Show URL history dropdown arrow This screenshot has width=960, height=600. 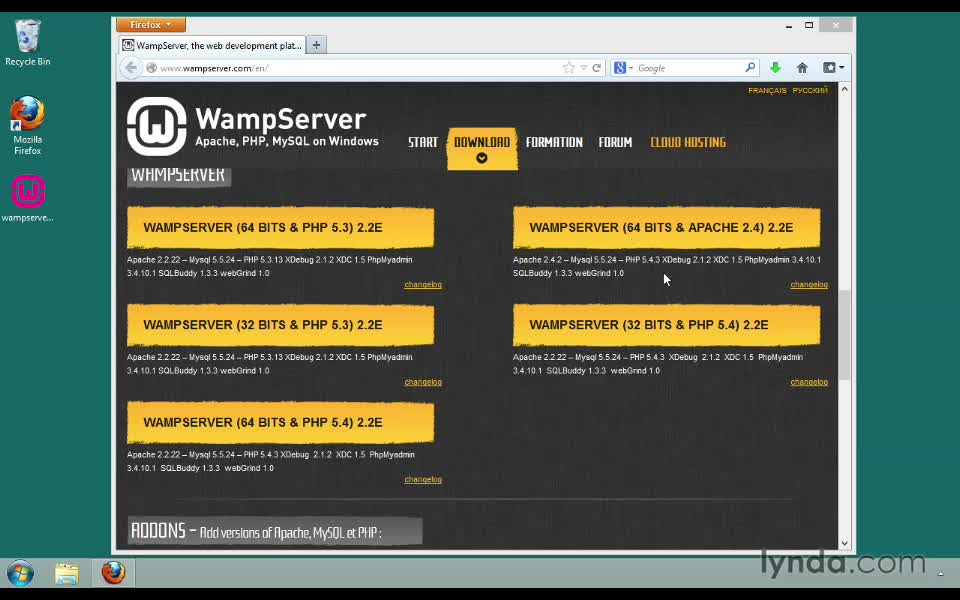(583, 68)
